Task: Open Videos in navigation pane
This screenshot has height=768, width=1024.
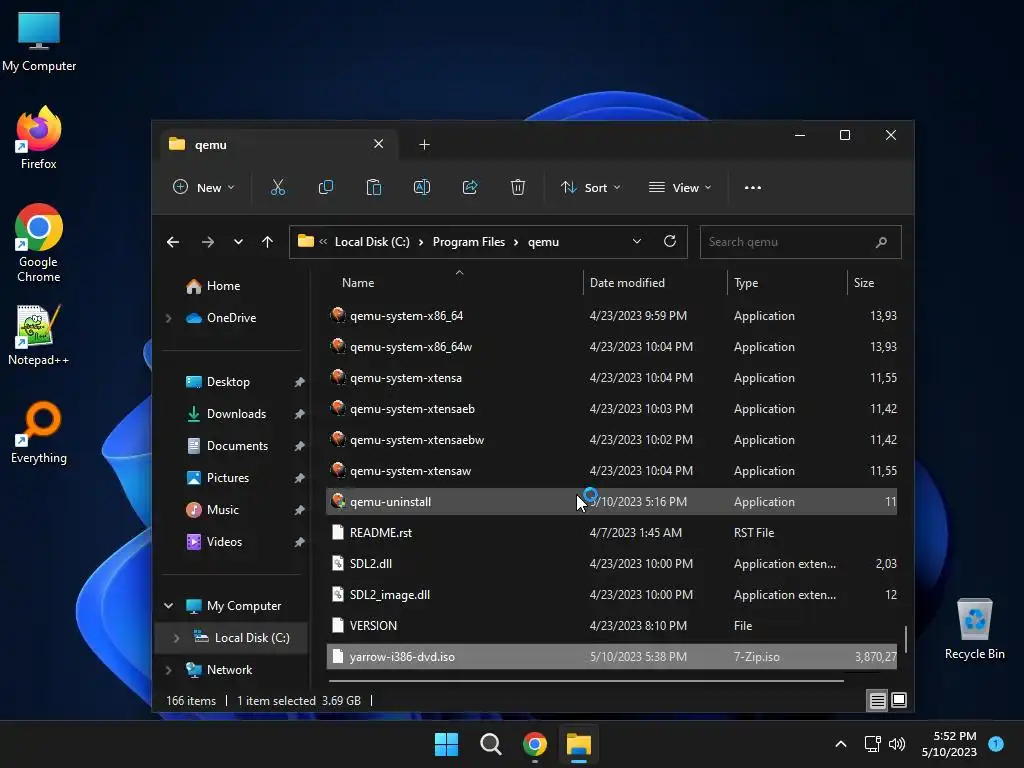Action: click(224, 542)
